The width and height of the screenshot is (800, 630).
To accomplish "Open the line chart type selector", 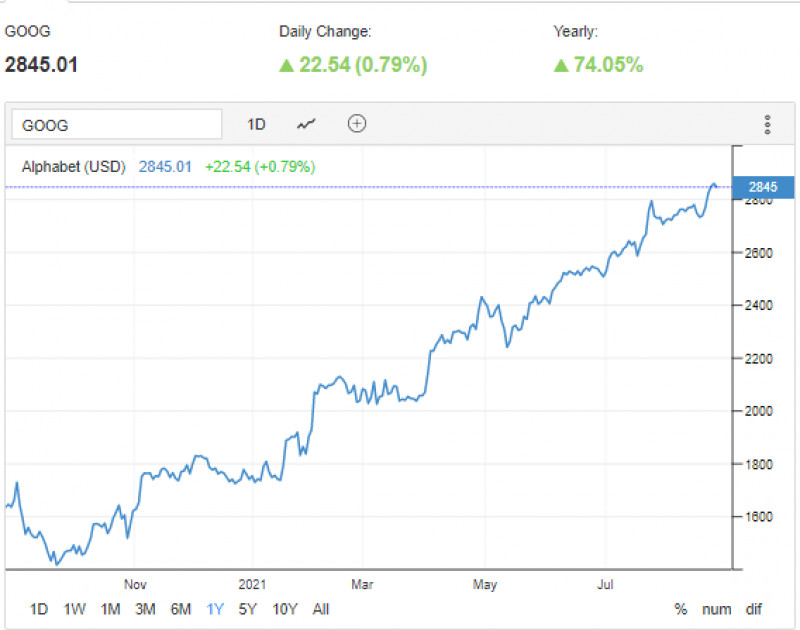I will click(305, 124).
